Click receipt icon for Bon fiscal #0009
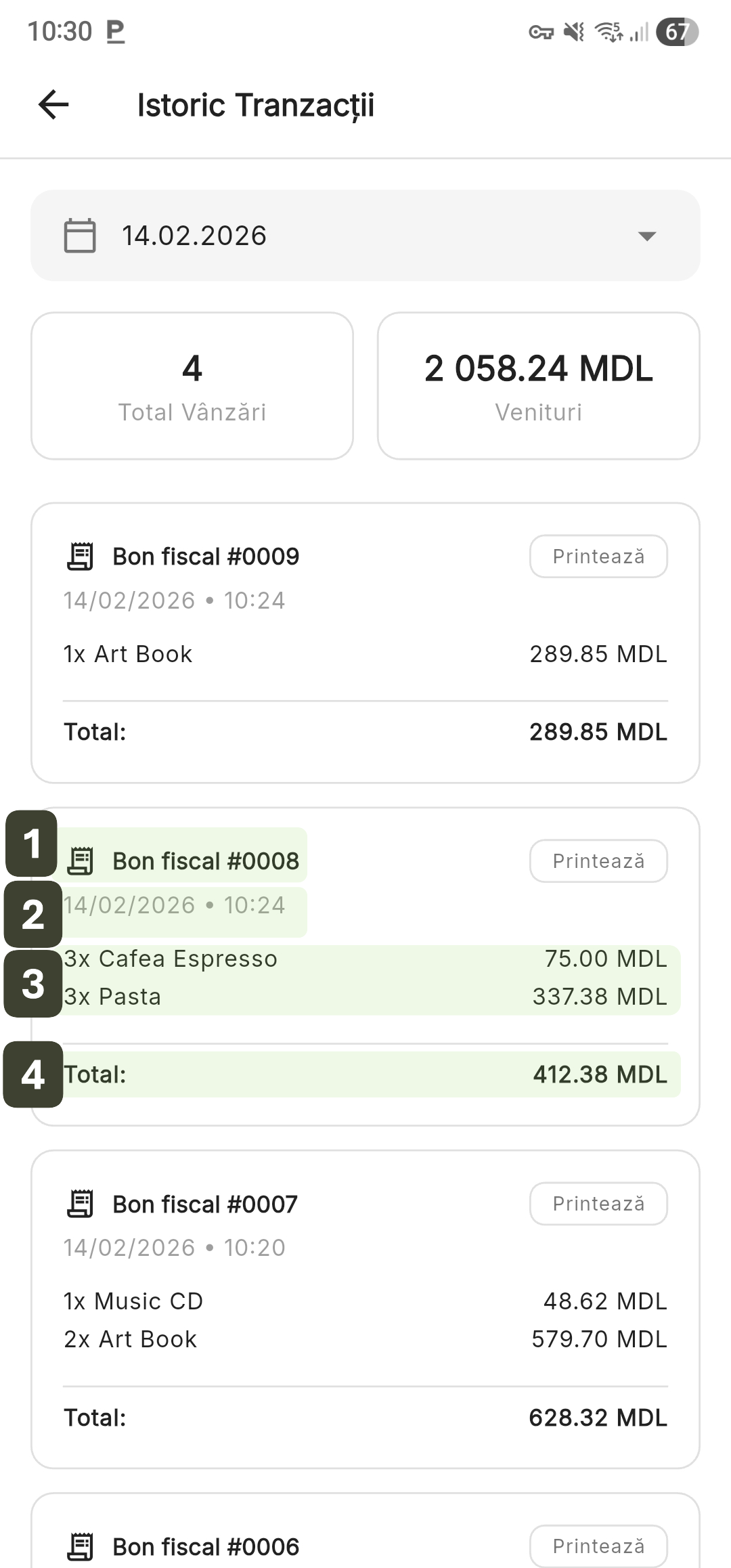 (x=81, y=557)
